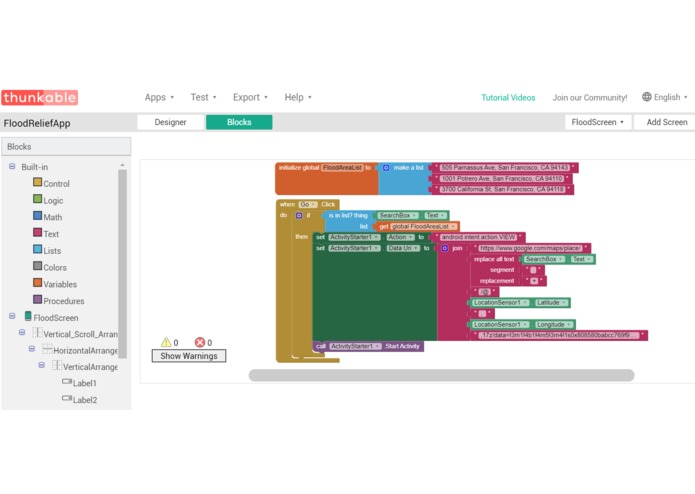This screenshot has width=695, height=494.
Task: Select the Variables blocks category icon
Action: [38, 283]
